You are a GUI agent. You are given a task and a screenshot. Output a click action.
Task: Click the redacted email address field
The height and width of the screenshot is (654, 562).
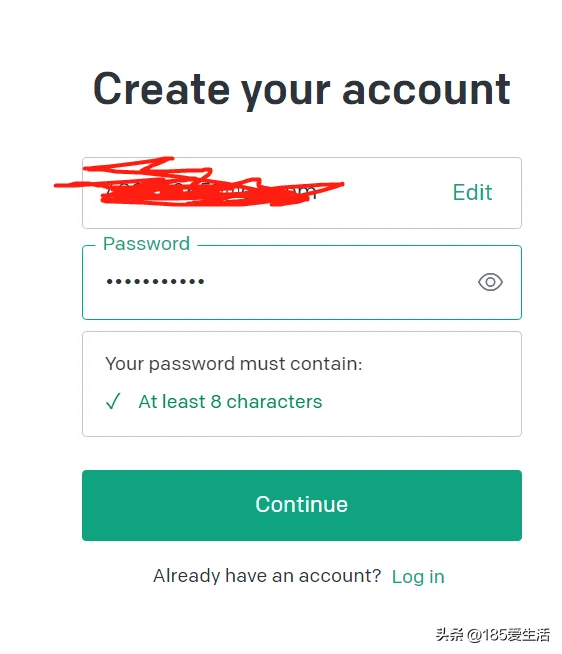pos(302,193)
